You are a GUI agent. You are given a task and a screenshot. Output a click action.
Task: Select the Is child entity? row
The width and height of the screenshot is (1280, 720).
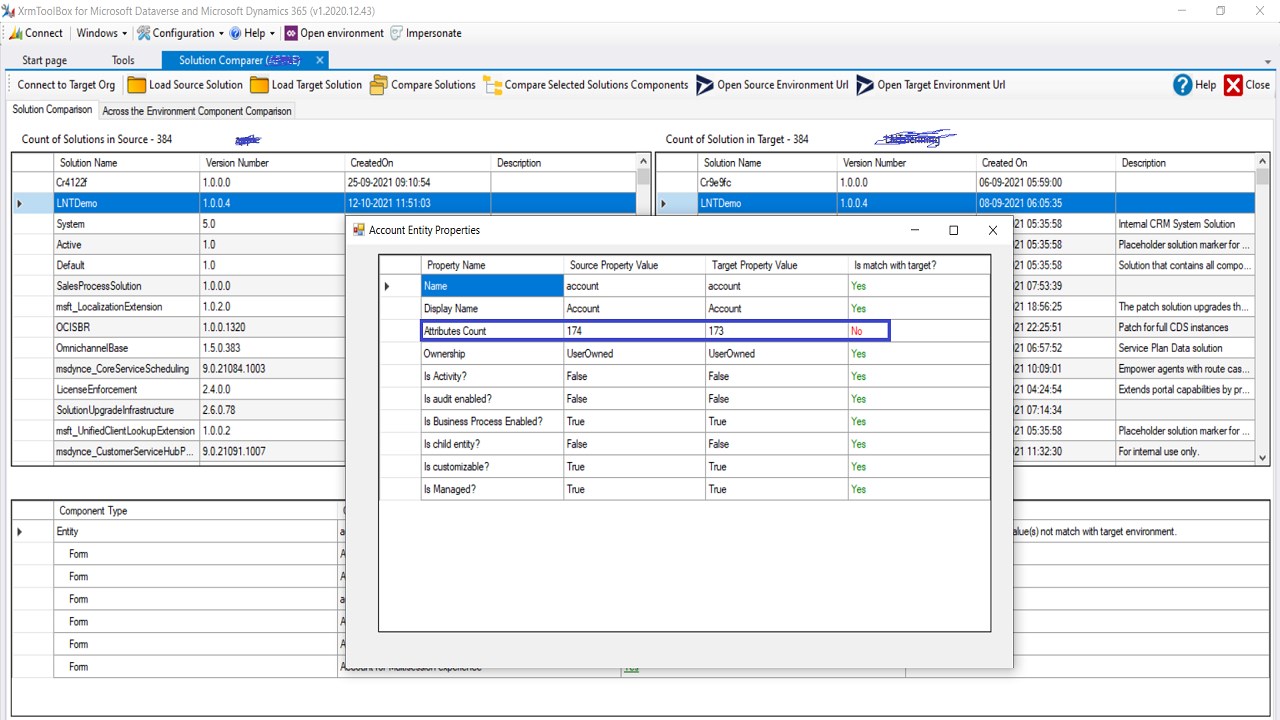pyautogui.click(x=685, y=444)
